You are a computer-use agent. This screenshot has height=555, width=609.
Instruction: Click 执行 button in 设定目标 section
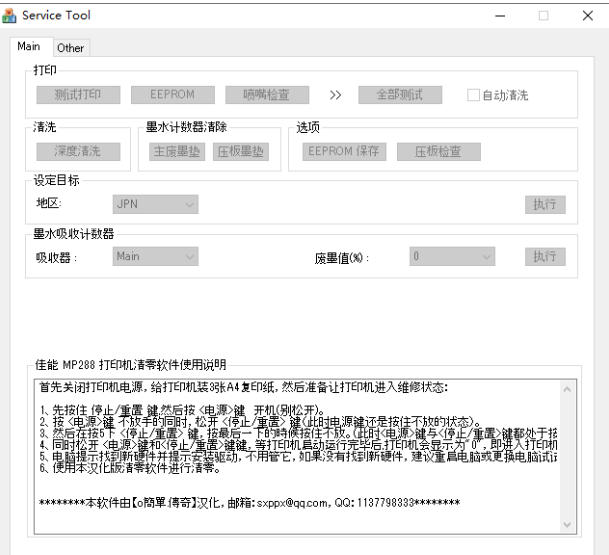(x=545, y=204)
